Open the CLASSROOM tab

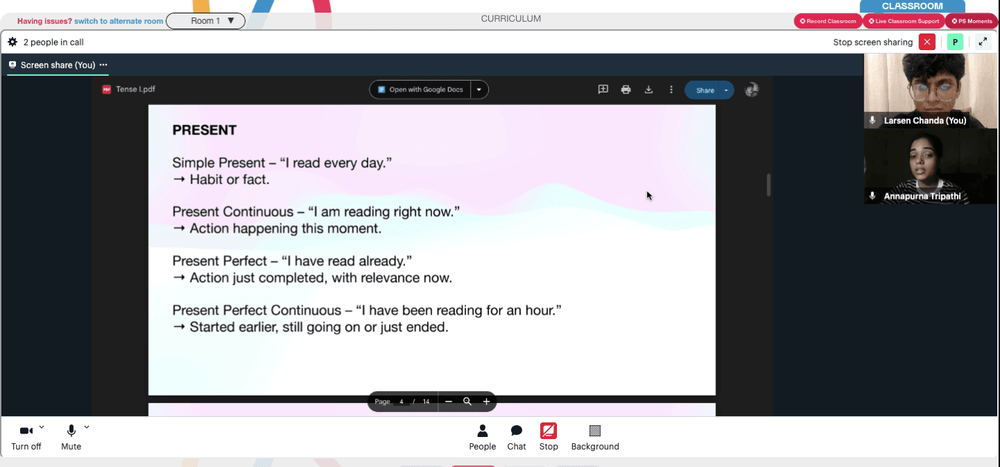pyautogui.click(x=911, y=6)
